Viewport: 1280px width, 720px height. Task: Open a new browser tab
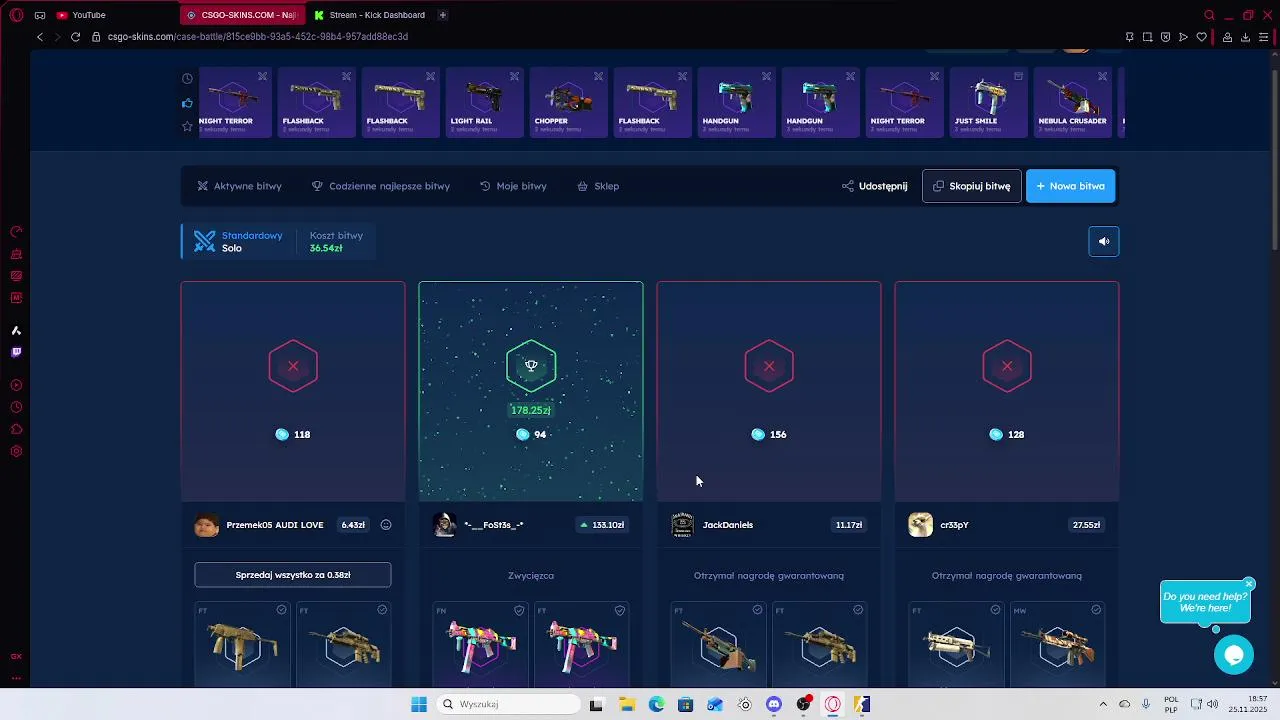[x=442, y=15]
